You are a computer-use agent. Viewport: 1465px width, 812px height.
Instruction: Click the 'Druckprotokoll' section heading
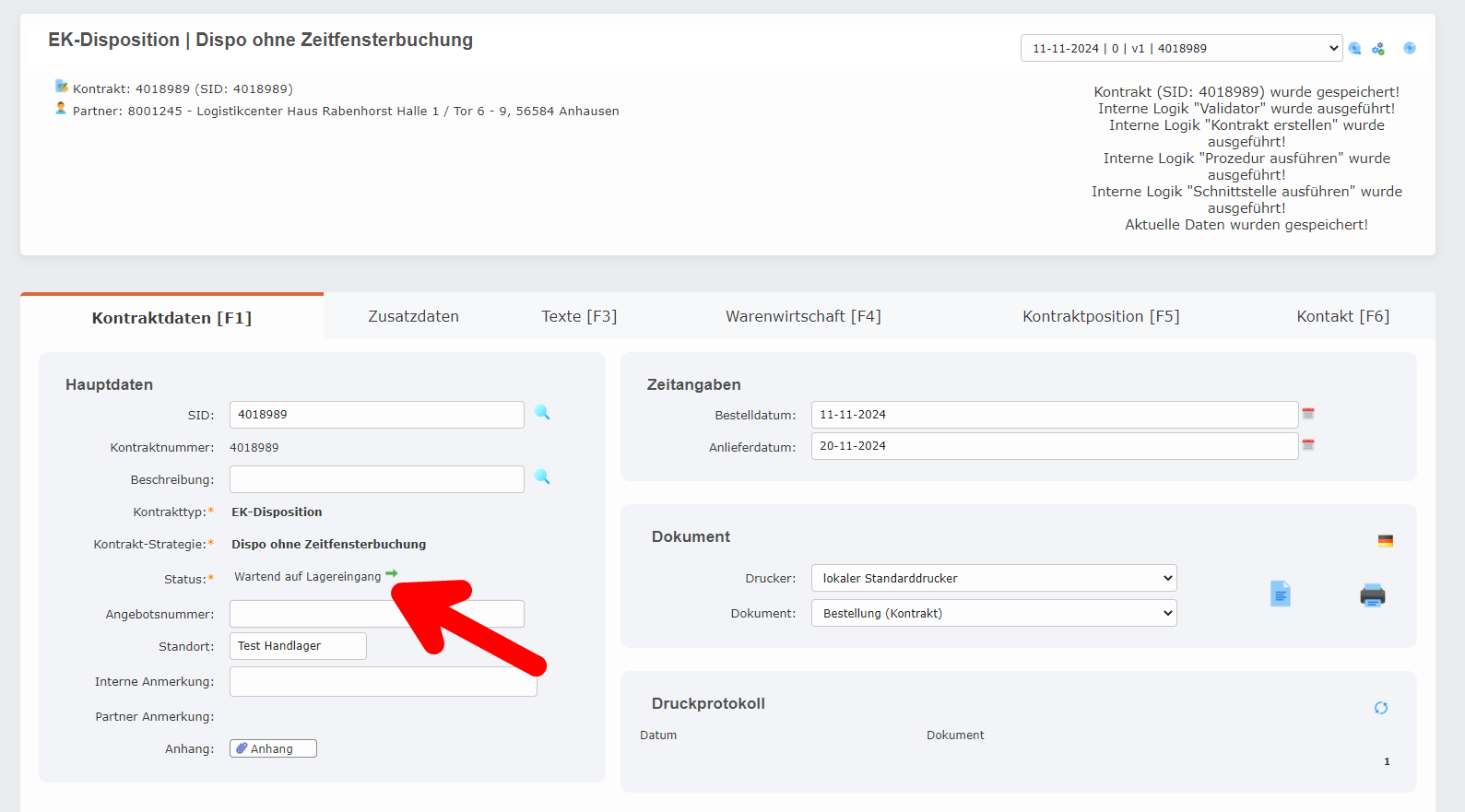click(708, 703)
